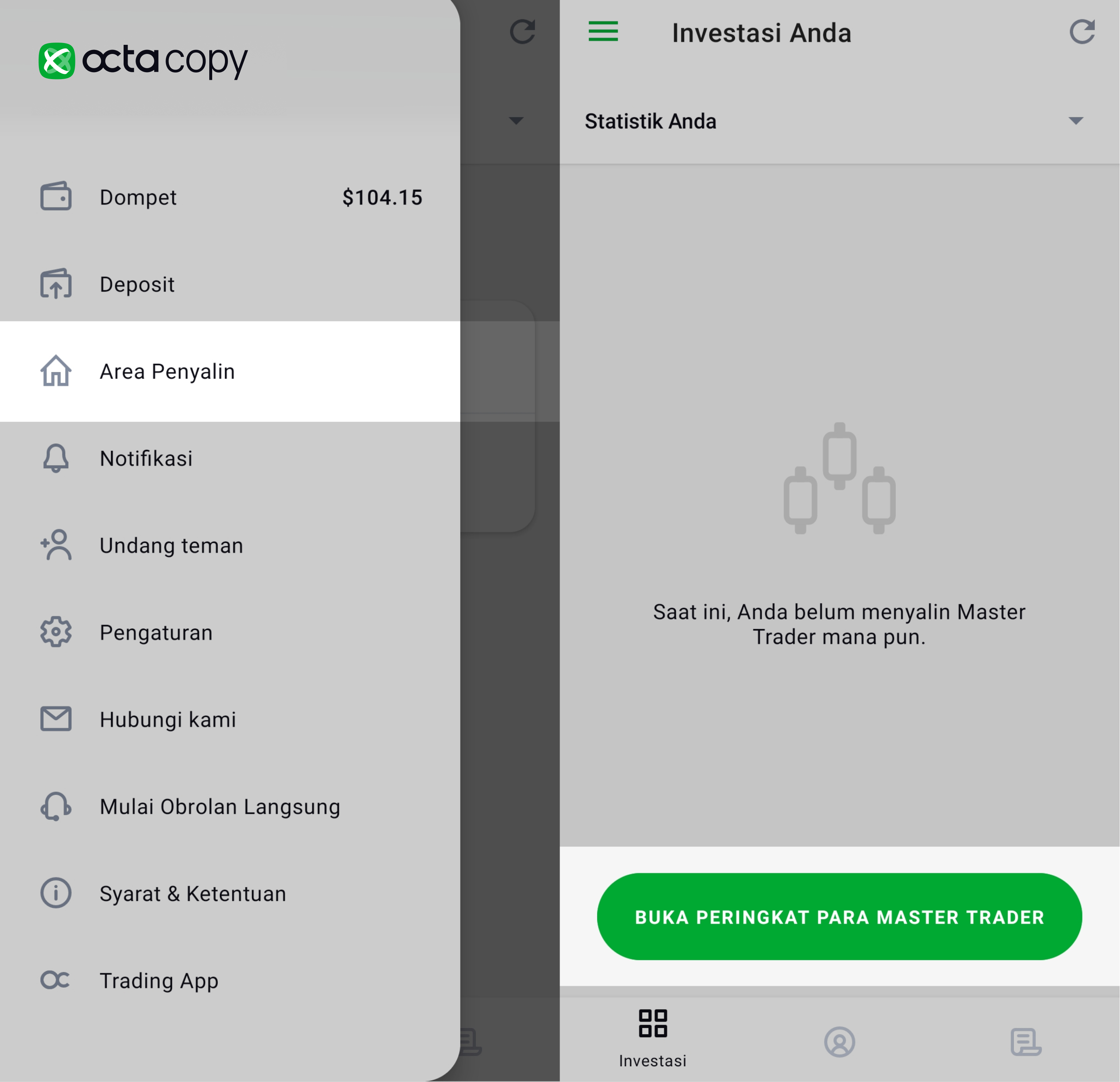
Task: Tap the Undang teman add-person icon
Action: tap(56, 545)
